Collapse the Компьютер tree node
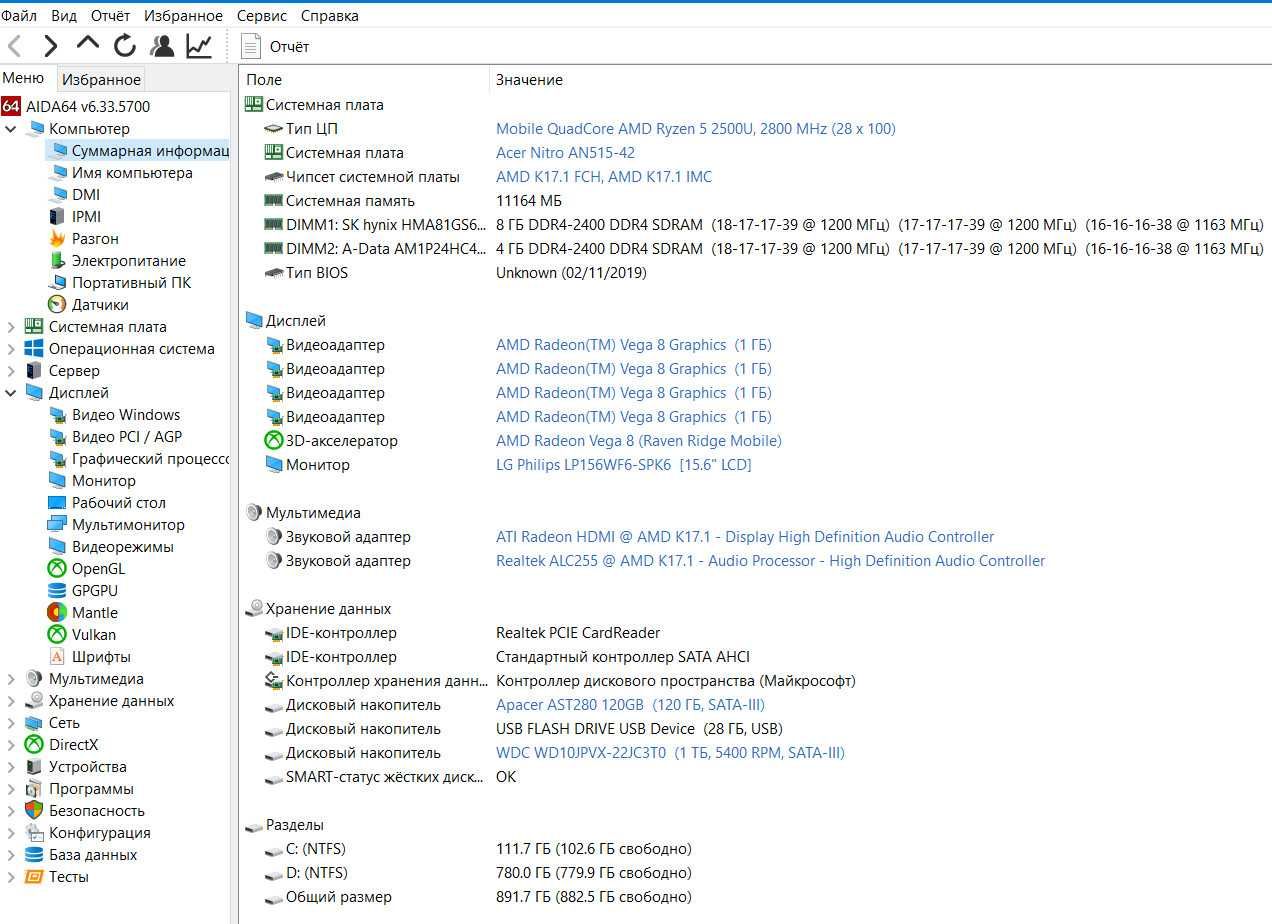This screenshot has width=1272, height=924. tap(11, 129)
